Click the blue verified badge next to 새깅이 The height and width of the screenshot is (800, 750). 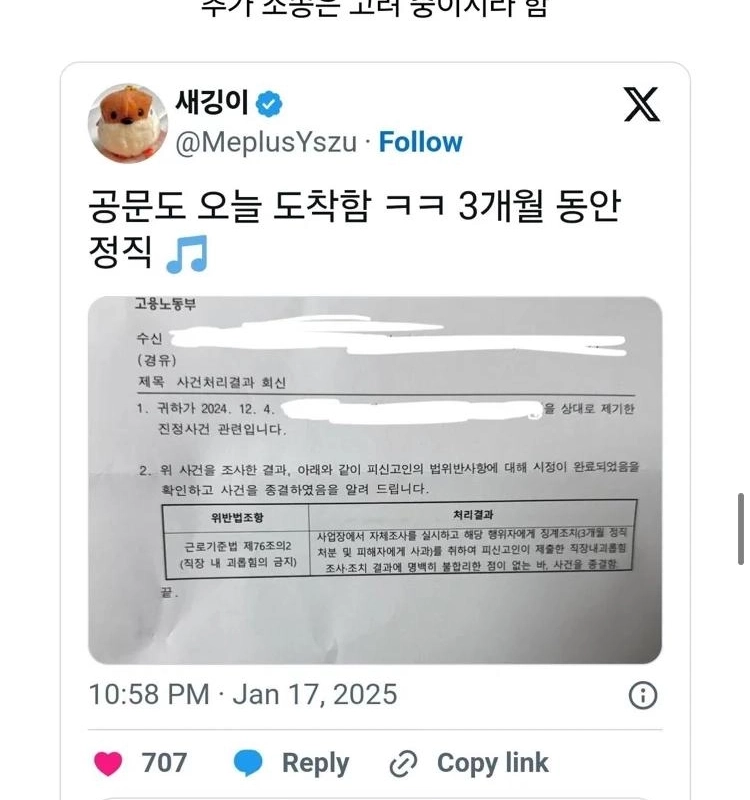pyautogui.click(x=269, y=104)
